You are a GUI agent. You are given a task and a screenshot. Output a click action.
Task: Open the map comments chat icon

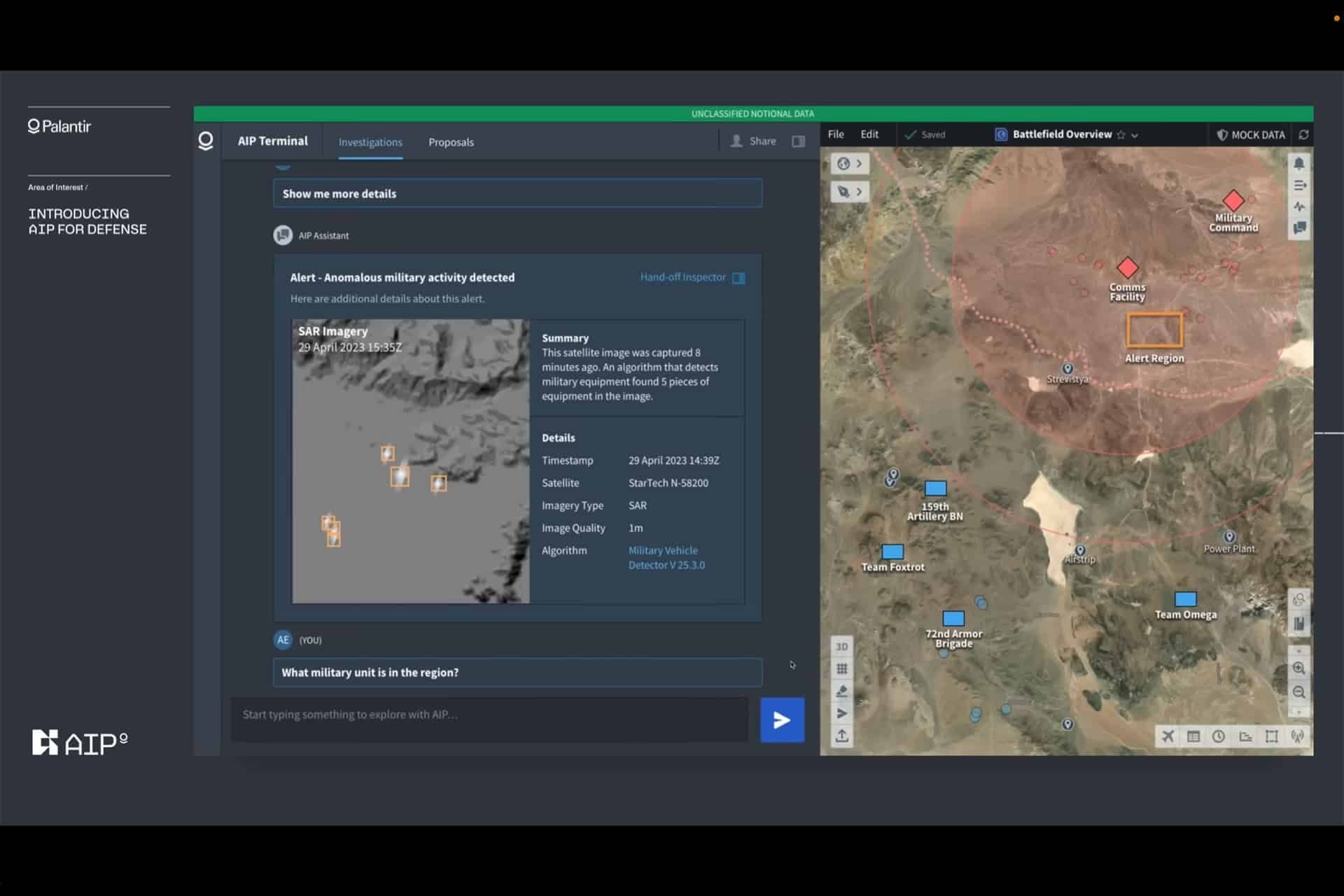[1299, 228]
